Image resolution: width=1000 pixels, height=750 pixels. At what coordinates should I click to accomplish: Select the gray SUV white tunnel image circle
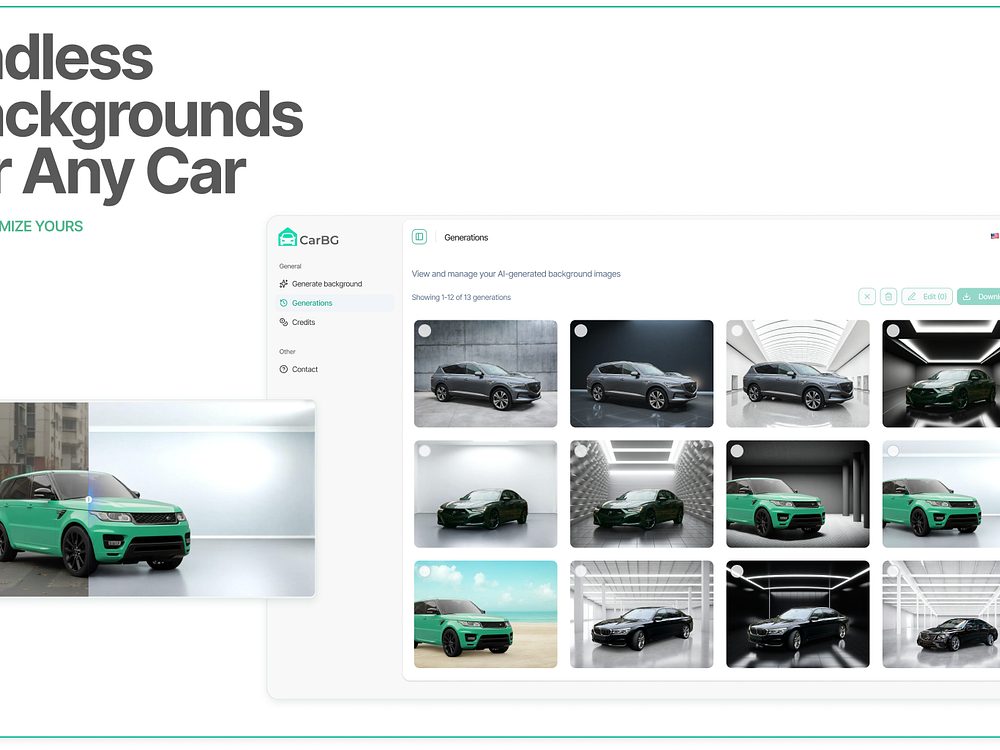tap(737, 330)
